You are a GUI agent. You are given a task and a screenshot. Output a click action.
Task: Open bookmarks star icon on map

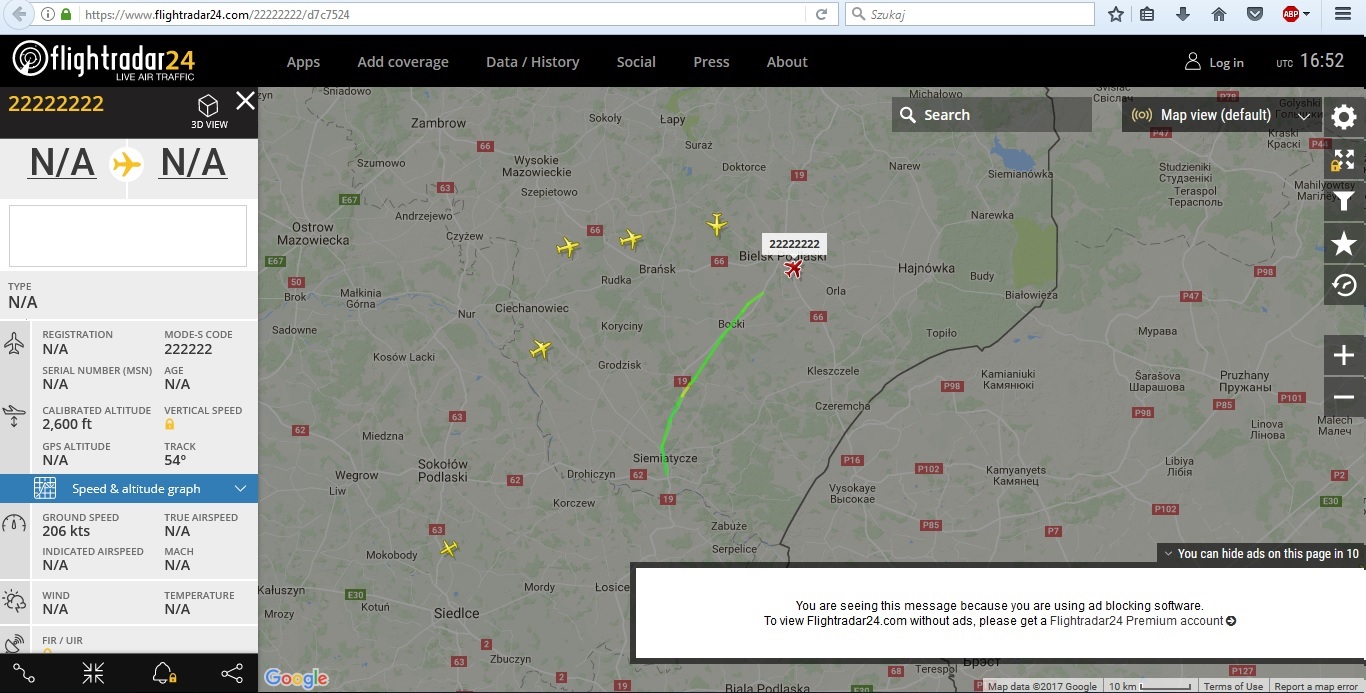1344,243
